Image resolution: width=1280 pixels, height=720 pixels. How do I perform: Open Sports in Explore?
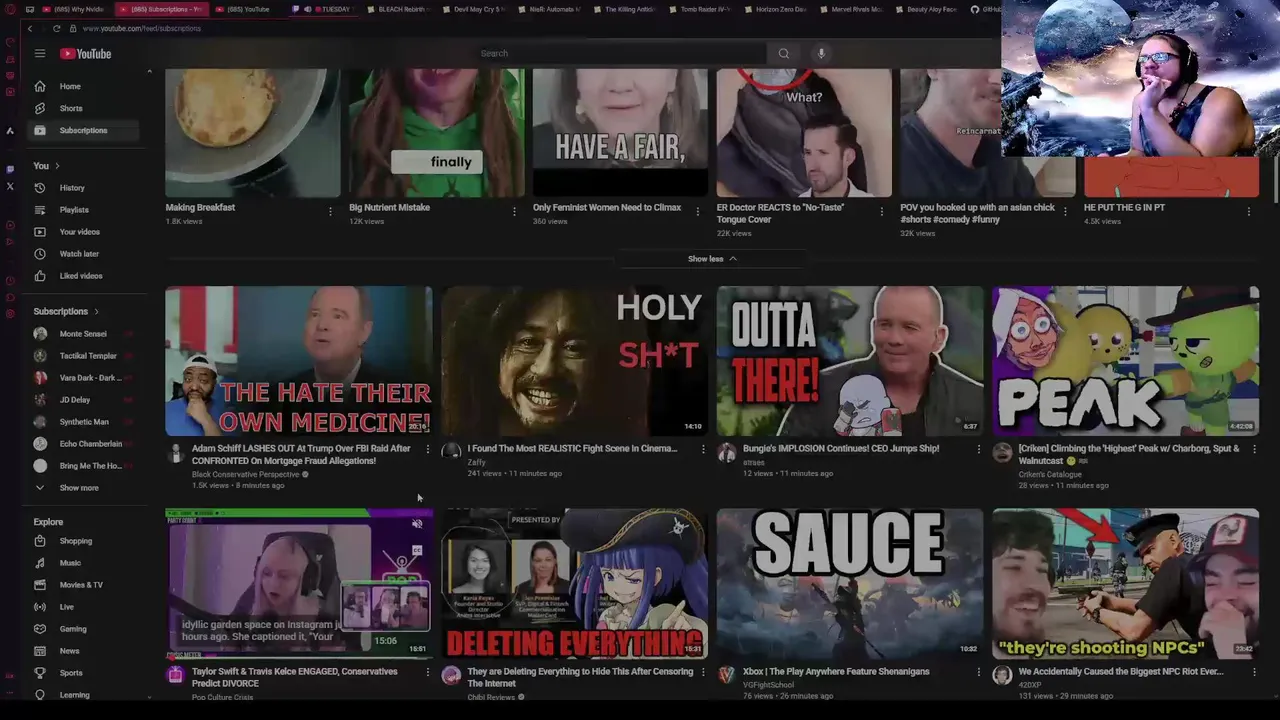(x=84, y=673)
